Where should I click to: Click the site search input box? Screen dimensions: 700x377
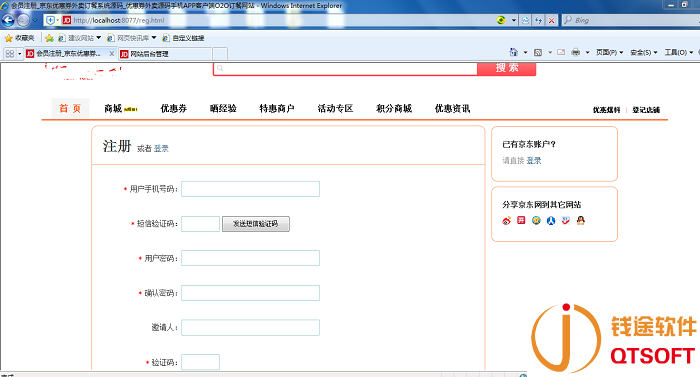(346, 68)
